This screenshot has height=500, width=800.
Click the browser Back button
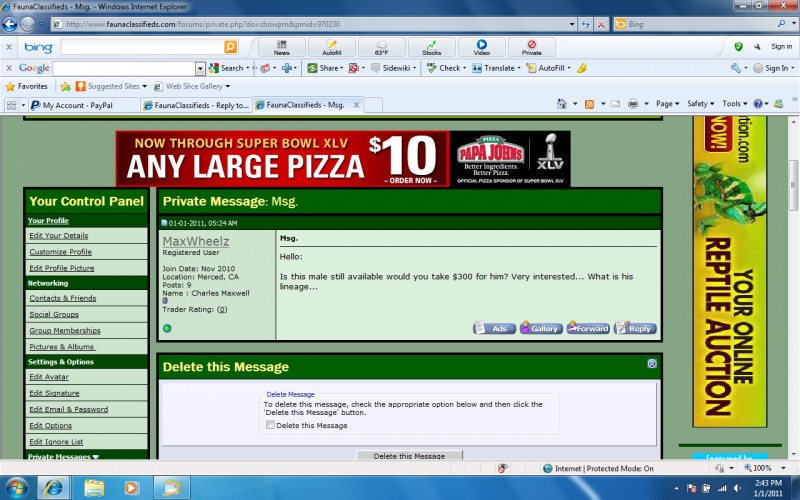(10, 24)
